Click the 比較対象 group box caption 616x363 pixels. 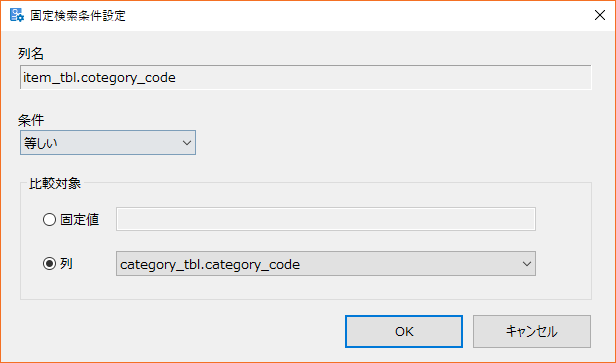55,183
